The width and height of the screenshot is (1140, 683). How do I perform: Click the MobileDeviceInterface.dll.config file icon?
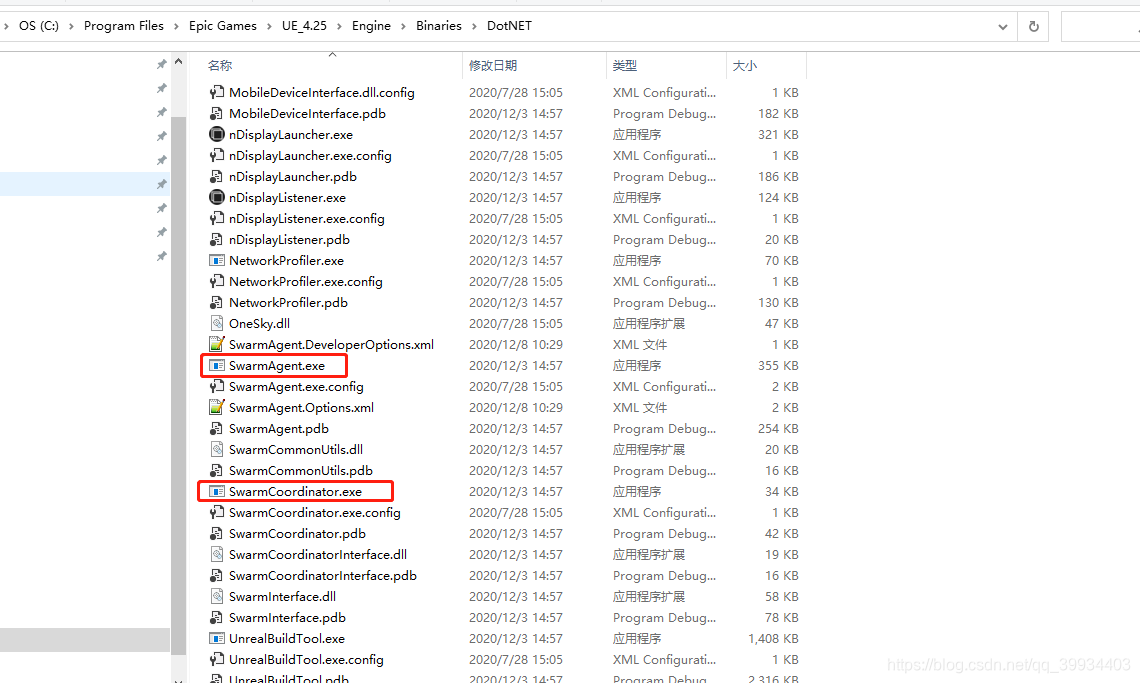217,92
